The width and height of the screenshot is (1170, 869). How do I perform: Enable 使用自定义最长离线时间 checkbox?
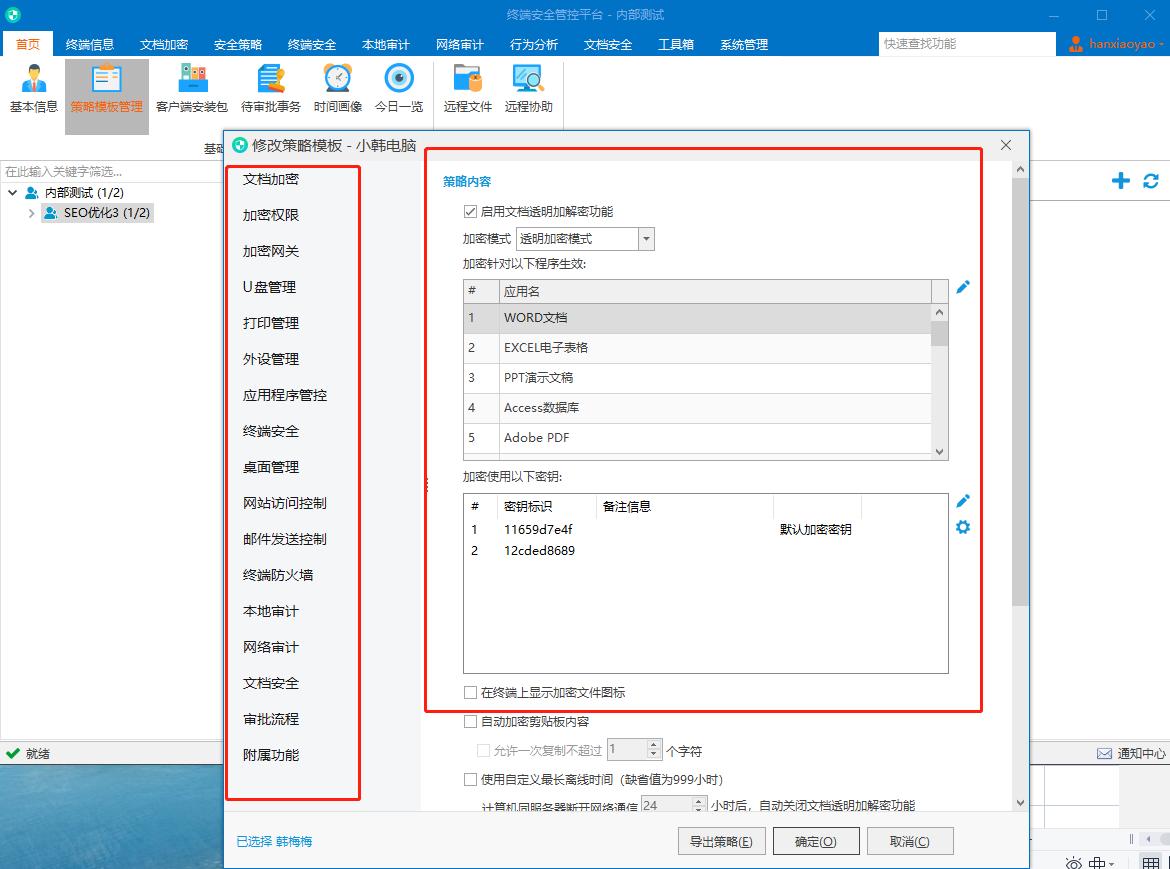[470, 779]
